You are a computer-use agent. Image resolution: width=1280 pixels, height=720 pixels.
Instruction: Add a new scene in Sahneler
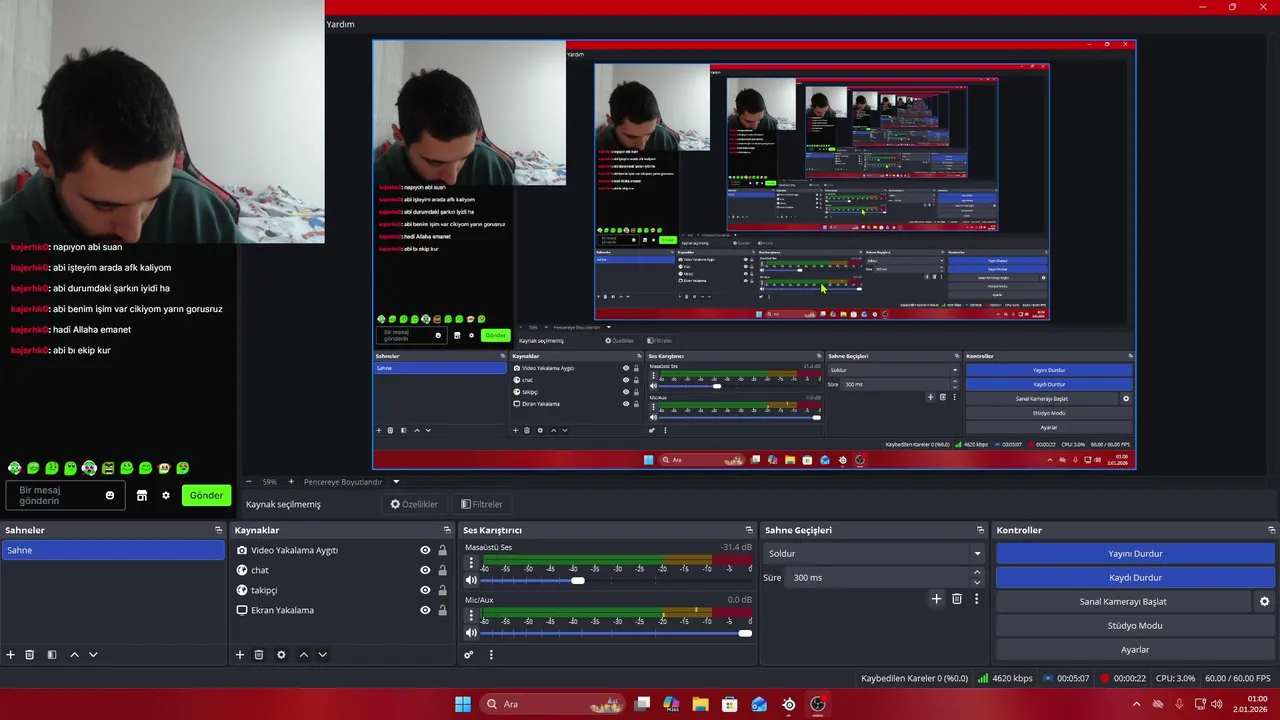[x=11, y=654]
